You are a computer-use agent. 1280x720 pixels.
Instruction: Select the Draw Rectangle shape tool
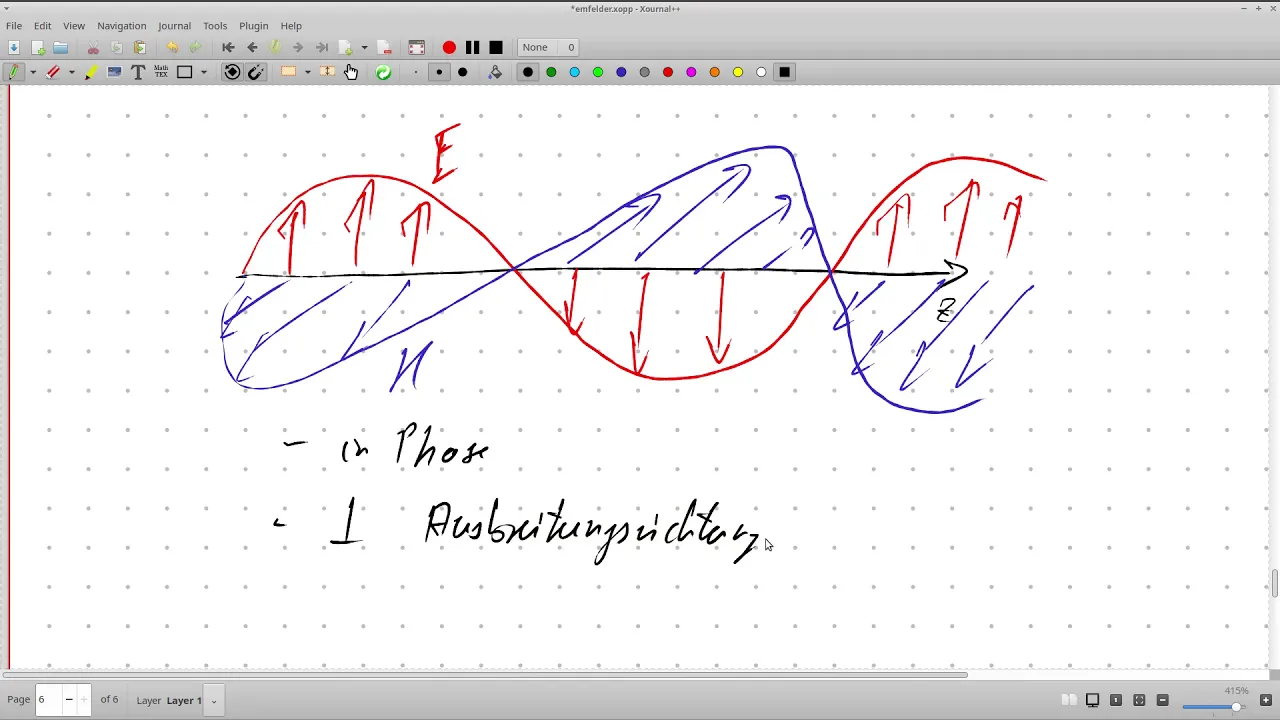click(185, 72)
